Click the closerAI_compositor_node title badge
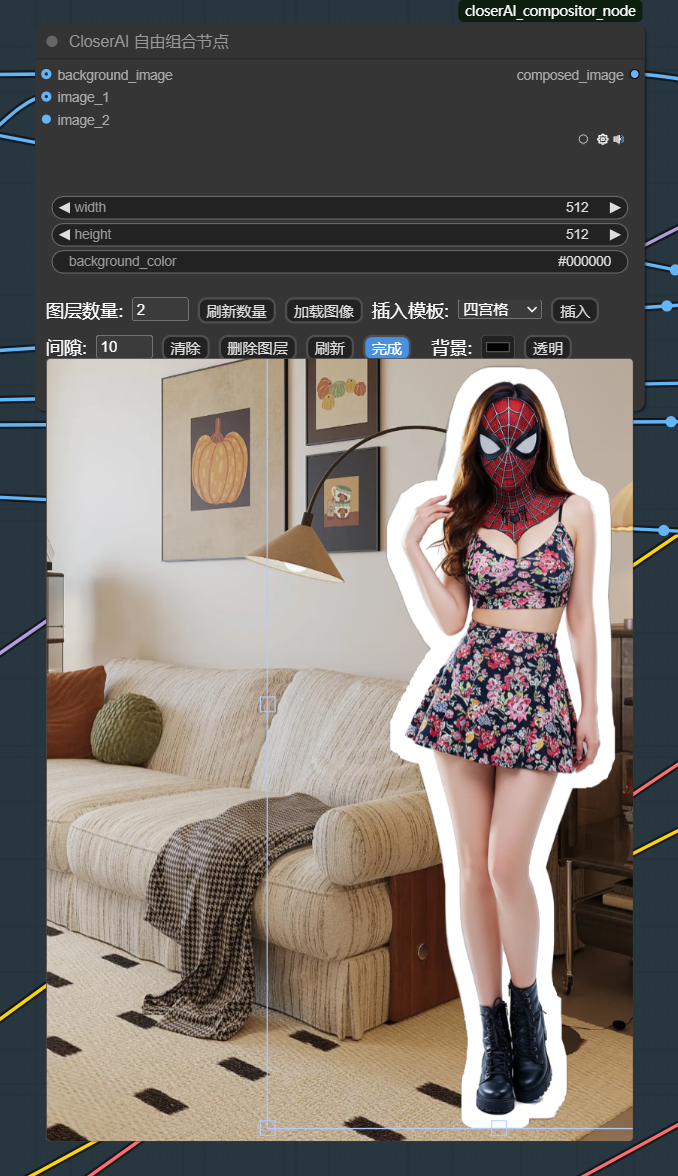The width and height of the screenshot is (678, 1176). click(x=550, y=11)
